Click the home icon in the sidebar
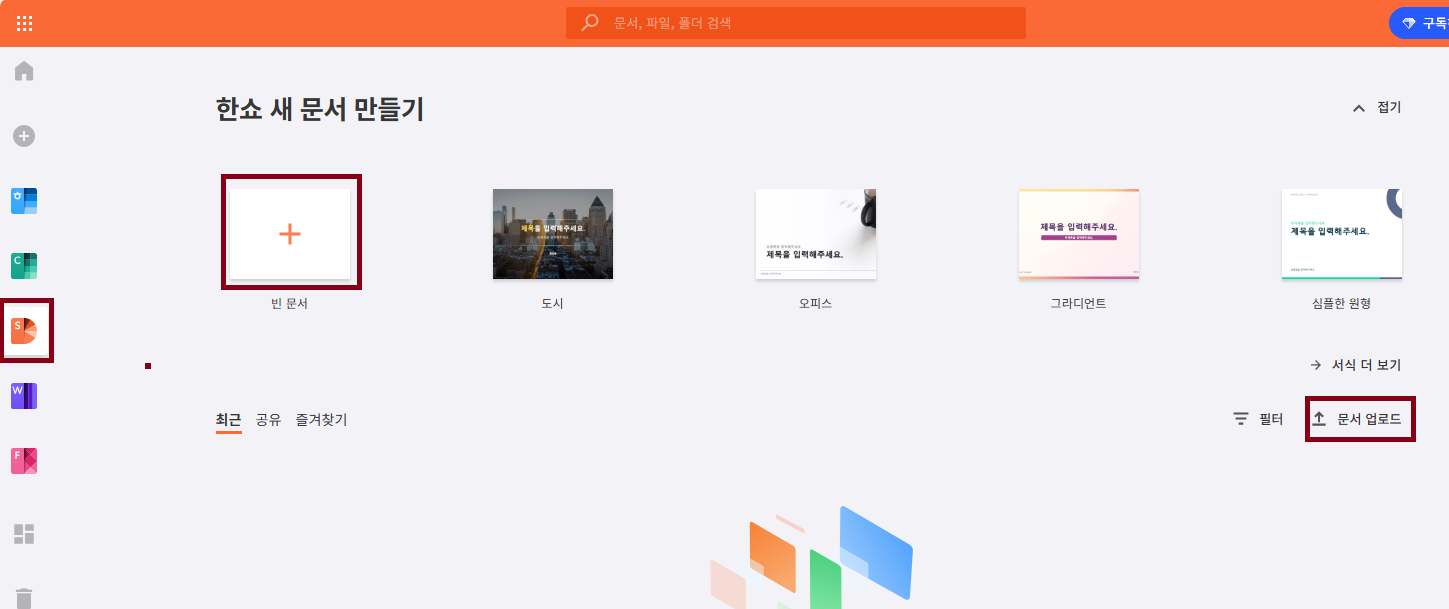The image size is (1449, 609). click(23, 70)
